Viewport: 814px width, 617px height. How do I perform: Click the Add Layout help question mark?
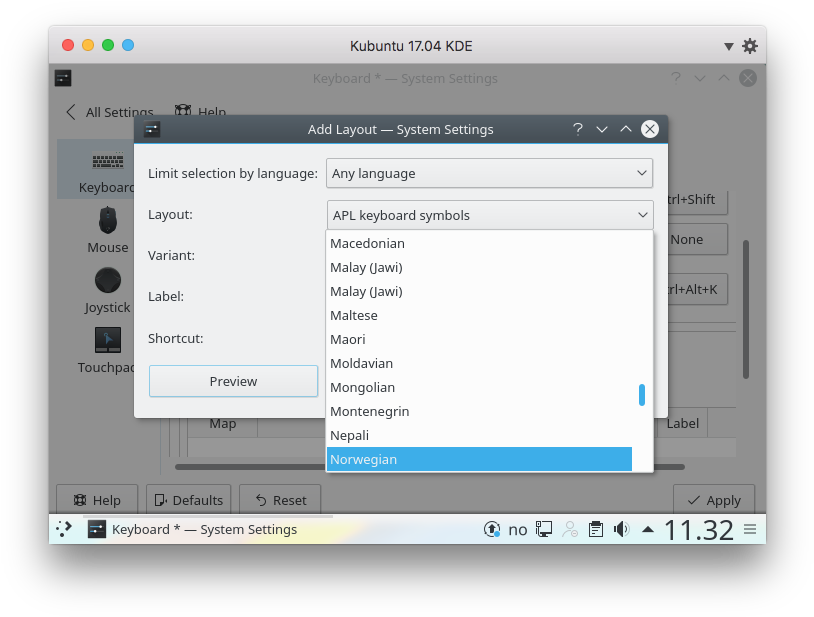coord(577,129)
